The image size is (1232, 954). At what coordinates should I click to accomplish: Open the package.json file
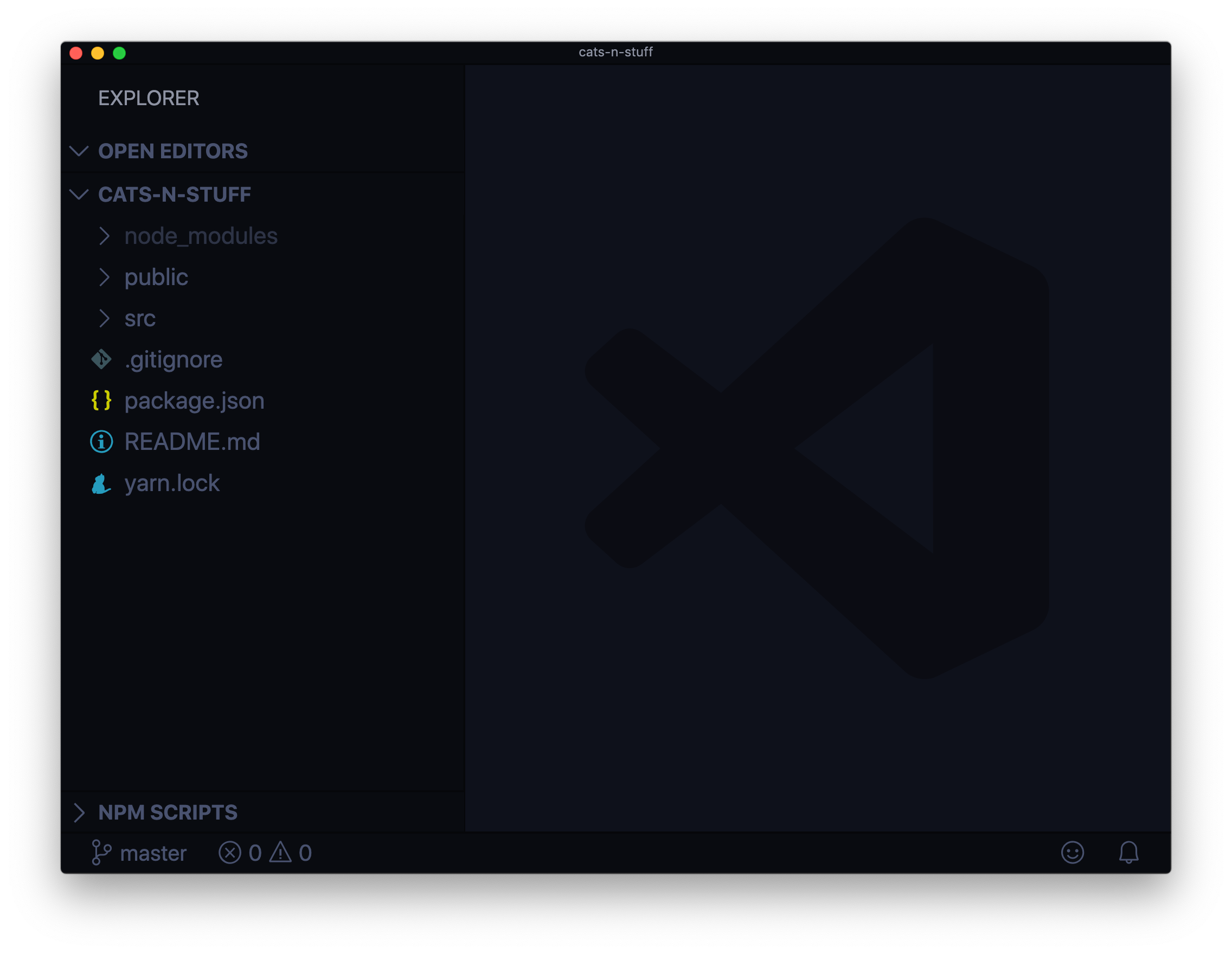194,401
